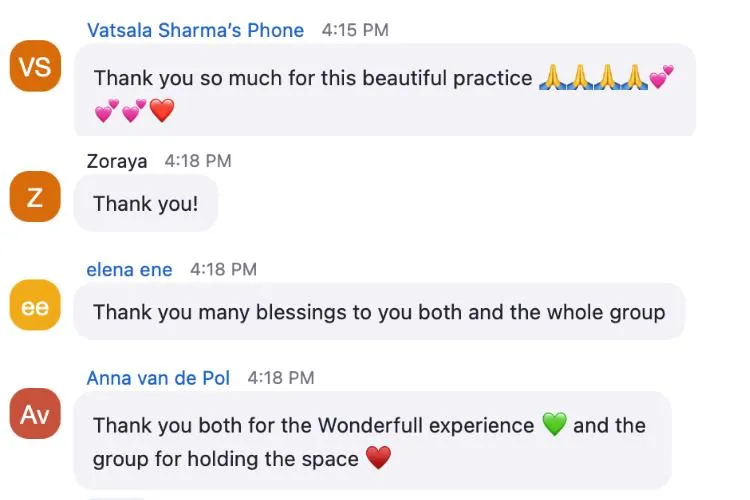Click Zoraya's orange Z avatar
The height and width of the screenshot is (500, 750).
click(35, 197)
